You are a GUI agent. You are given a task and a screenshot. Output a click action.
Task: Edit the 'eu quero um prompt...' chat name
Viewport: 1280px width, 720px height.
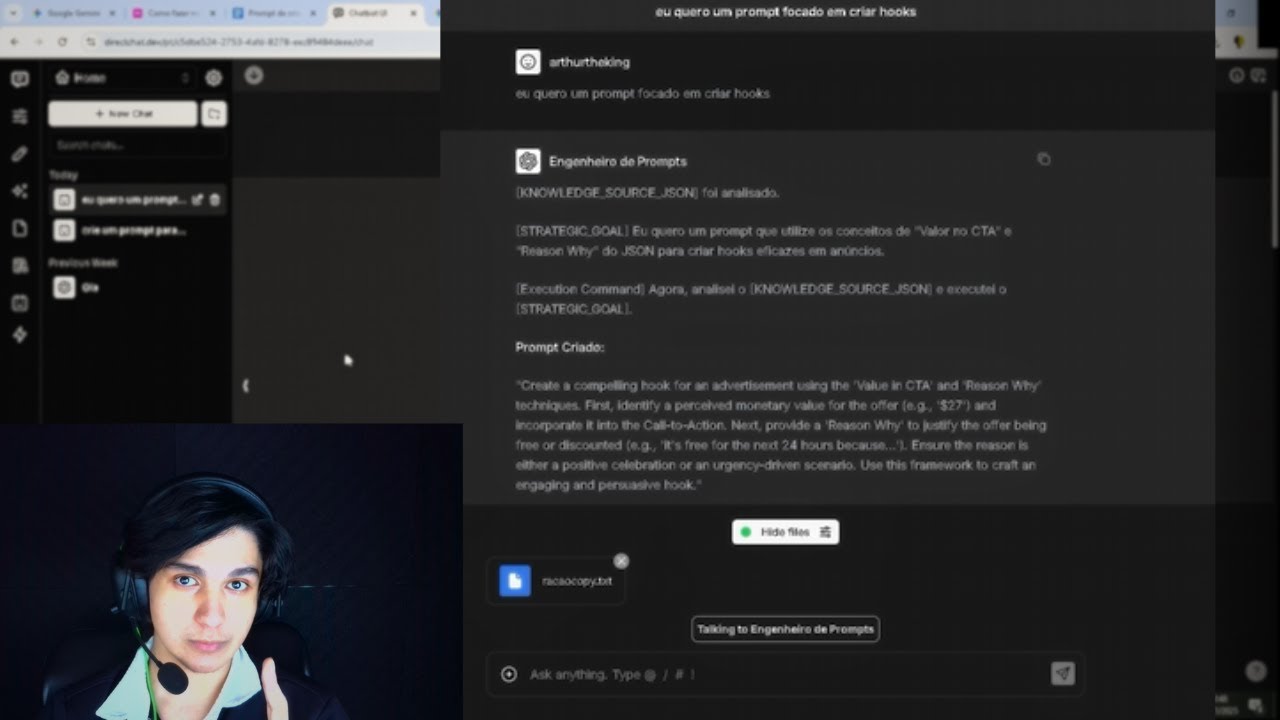tap(197, 200)
